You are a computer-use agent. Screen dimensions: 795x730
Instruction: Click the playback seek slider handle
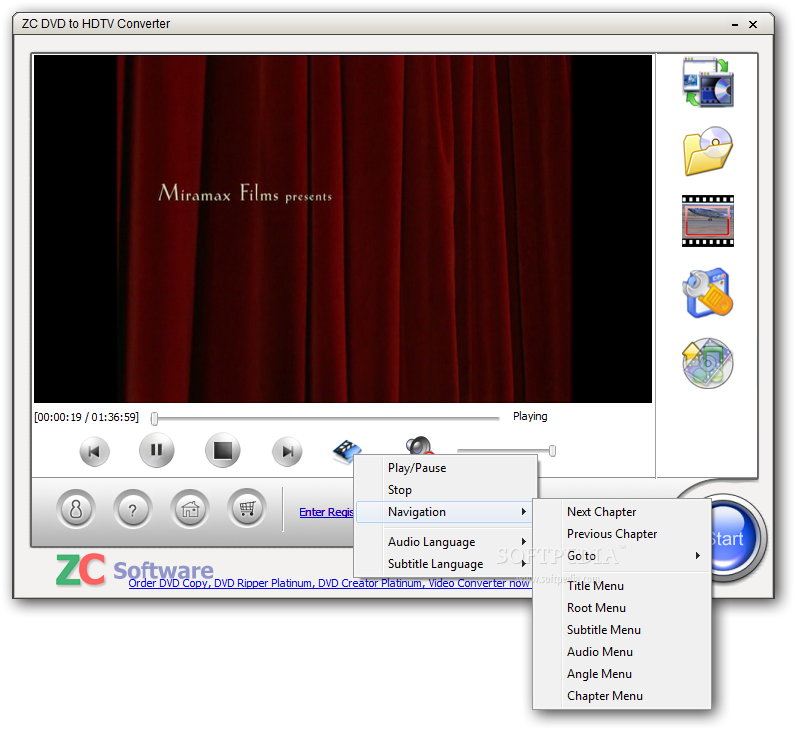point(155,418)
